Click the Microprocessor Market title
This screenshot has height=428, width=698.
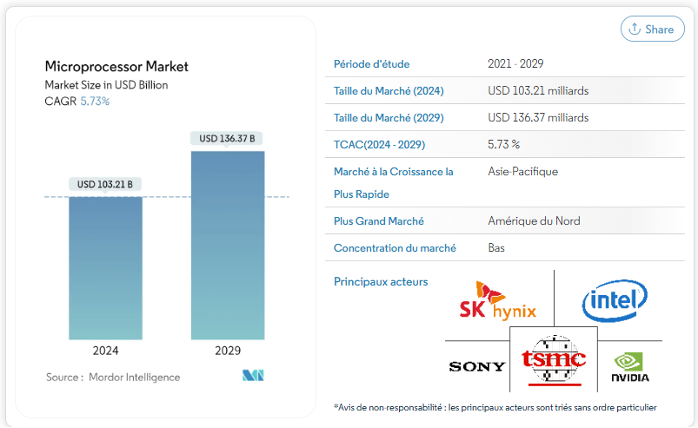pyautogui.click(x=117, y=66)
